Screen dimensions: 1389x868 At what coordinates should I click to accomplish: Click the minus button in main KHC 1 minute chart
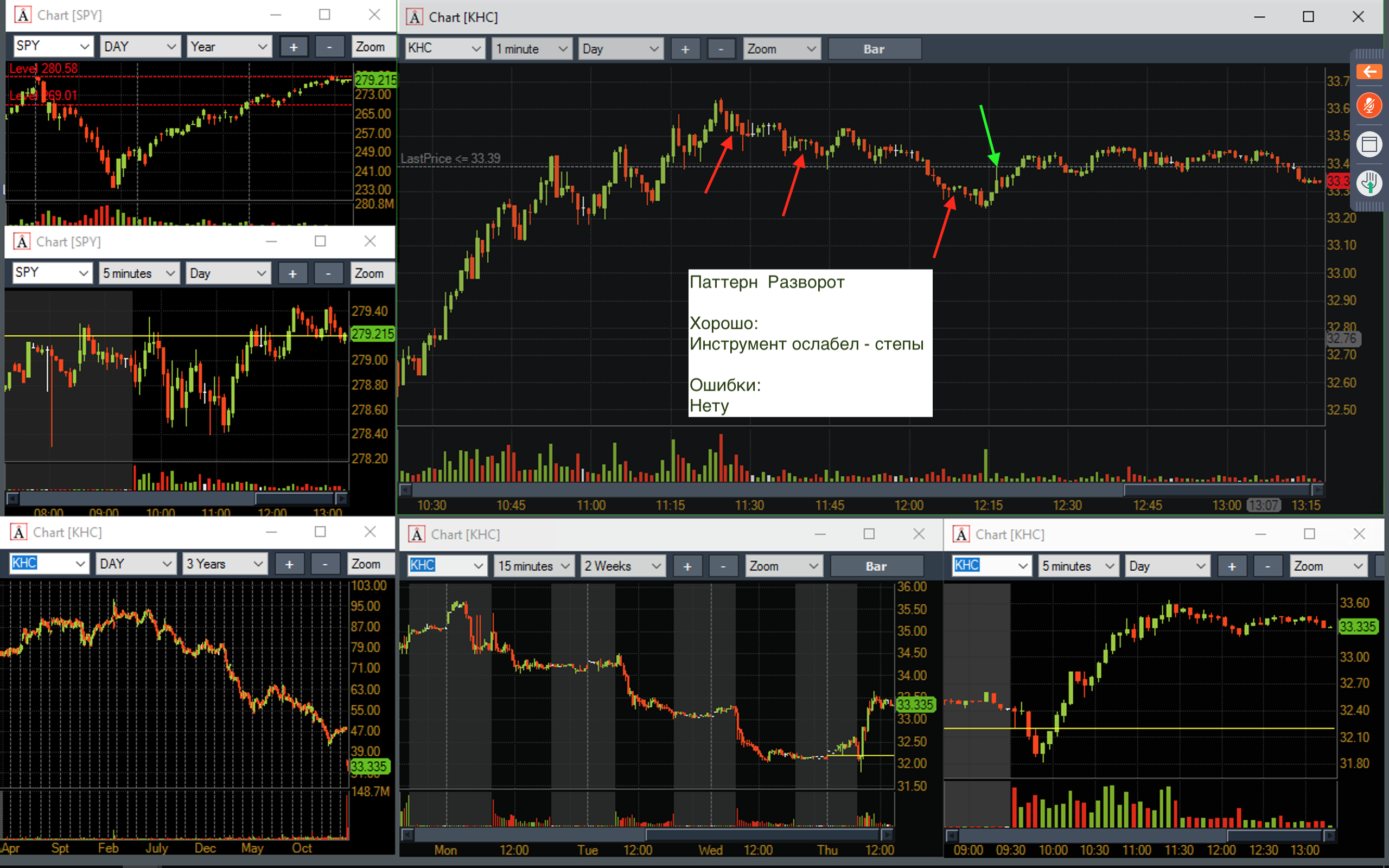coord(721,49)
